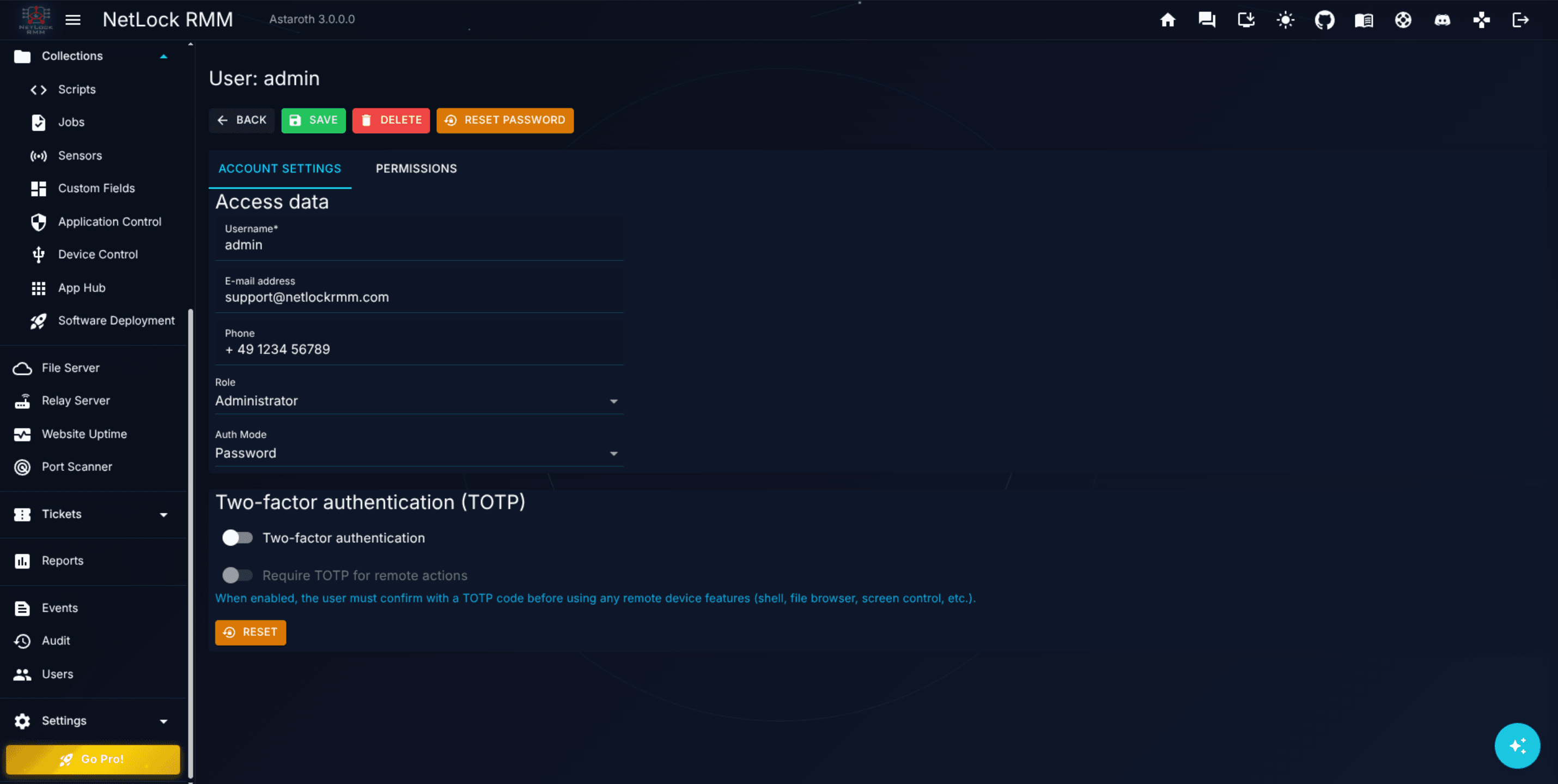Screen dimensions: 1558x784
Task: Click into the E-mail address field
Action: [x=418, y=291]
